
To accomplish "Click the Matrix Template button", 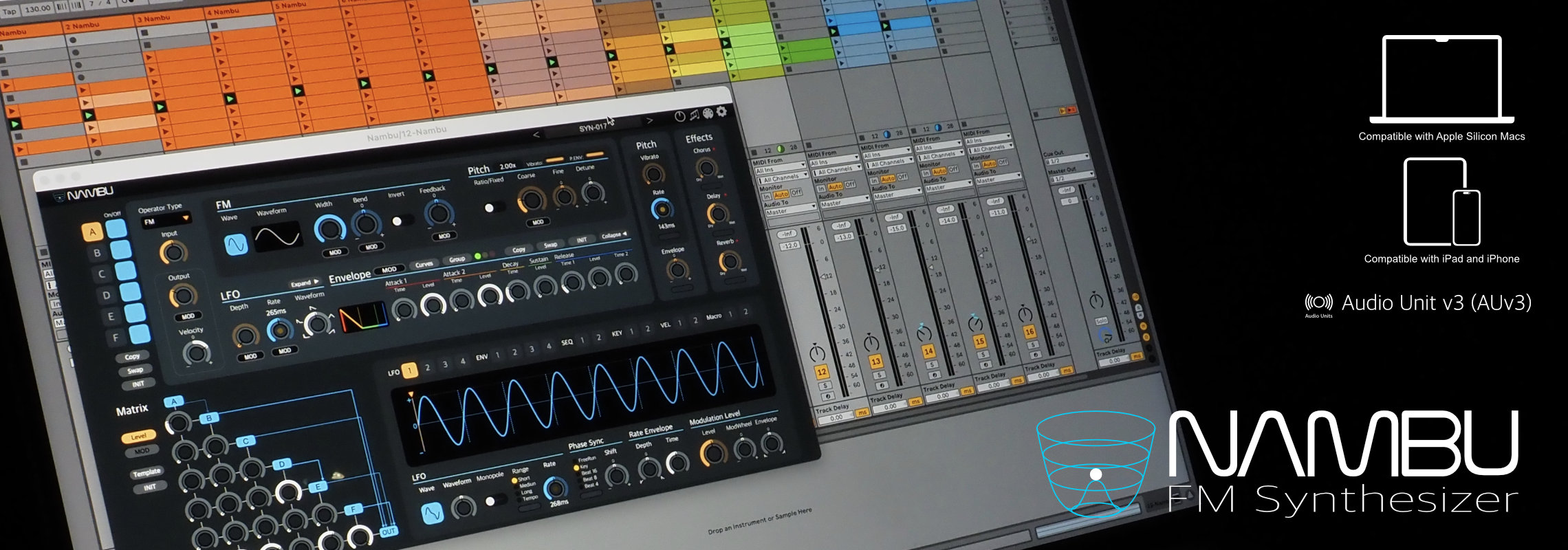I will click(x=146, y=472).
